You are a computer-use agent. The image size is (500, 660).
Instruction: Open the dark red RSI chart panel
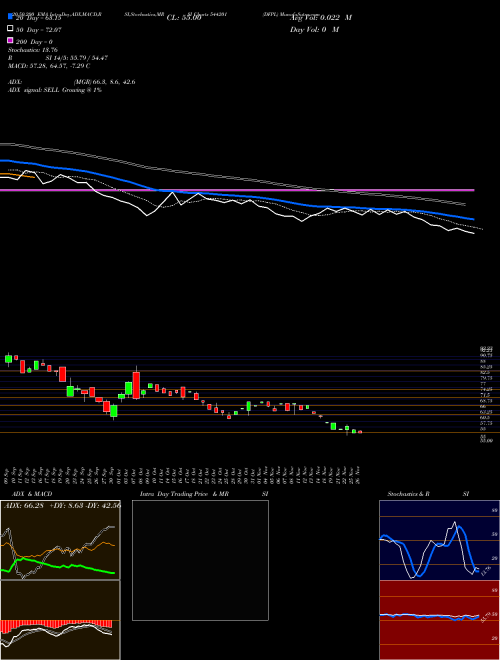[x=439, y=620]
